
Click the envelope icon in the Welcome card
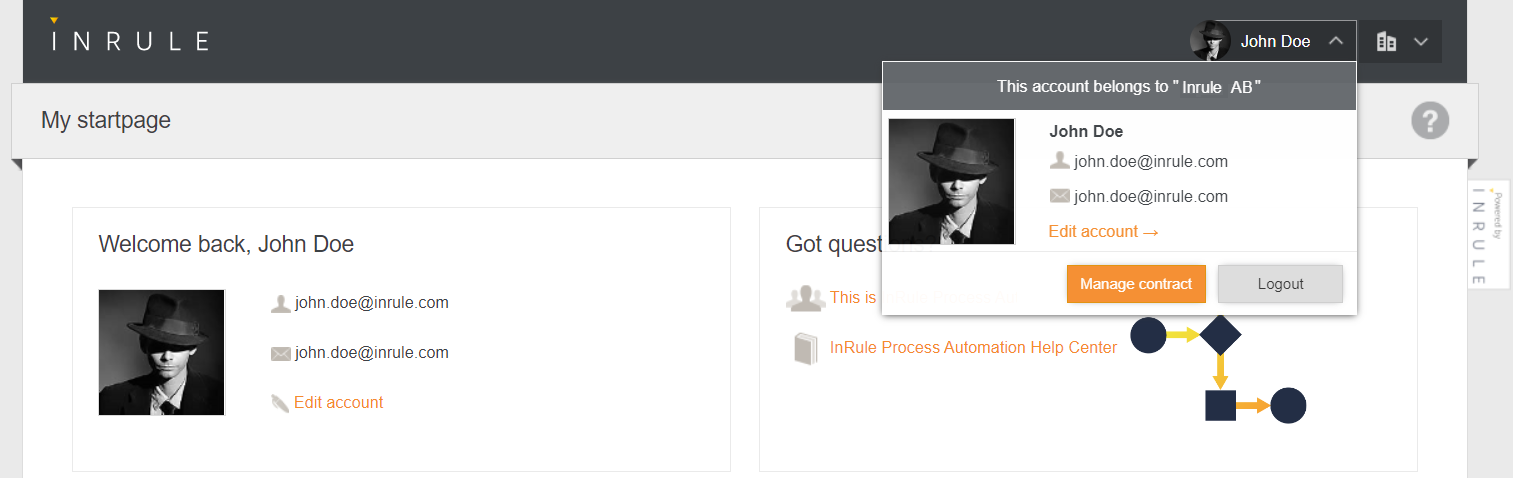[280, 353]
